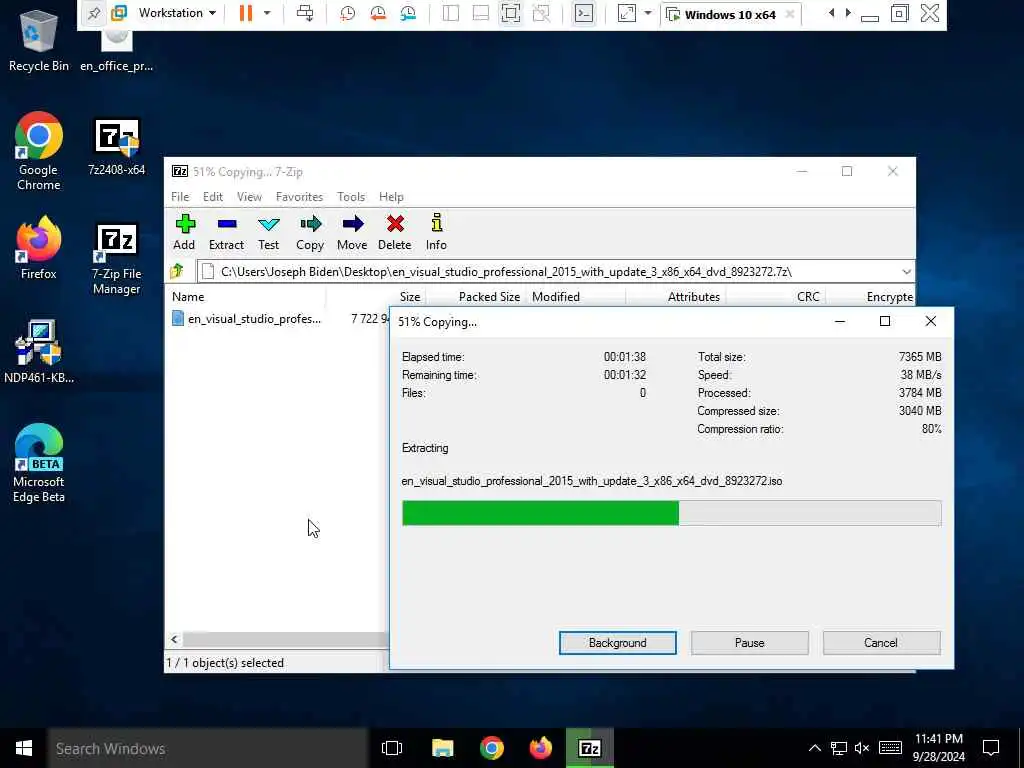This screenshot has height=768, width=1024.
Task: Click the revert snapshot icon
Action: point(377,13)
